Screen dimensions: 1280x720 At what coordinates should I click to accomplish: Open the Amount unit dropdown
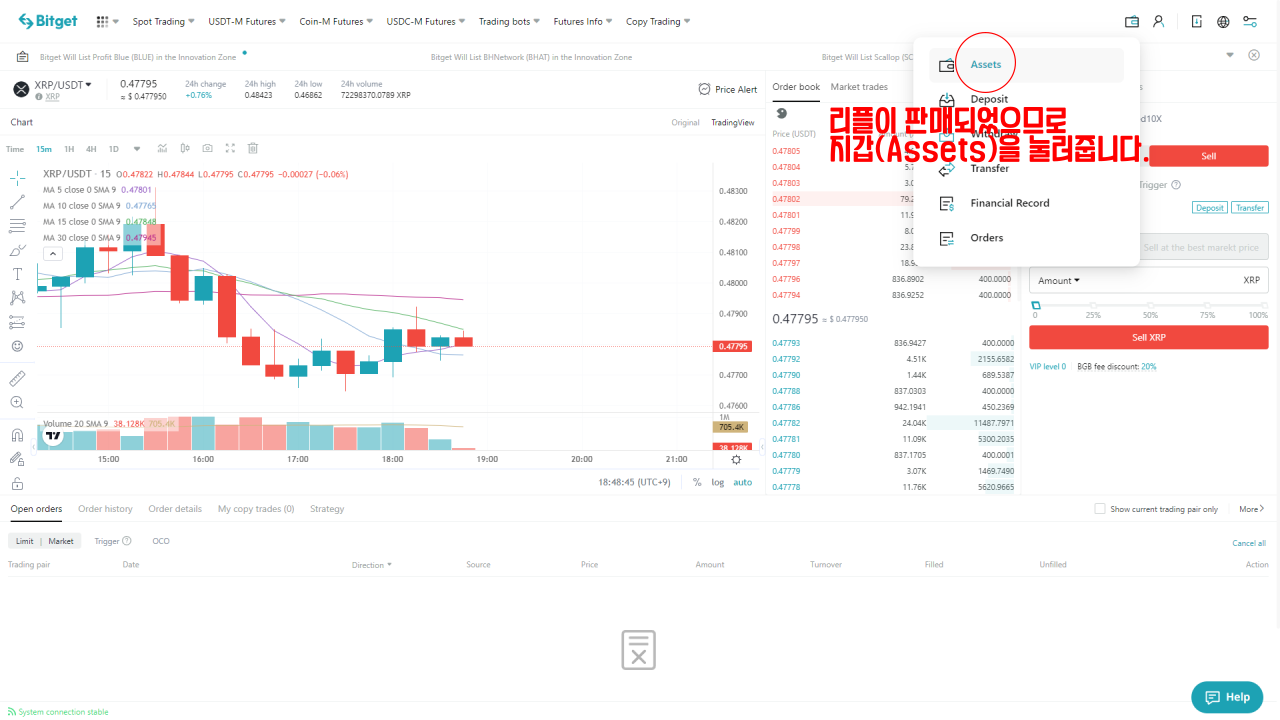coord(1059,280)
